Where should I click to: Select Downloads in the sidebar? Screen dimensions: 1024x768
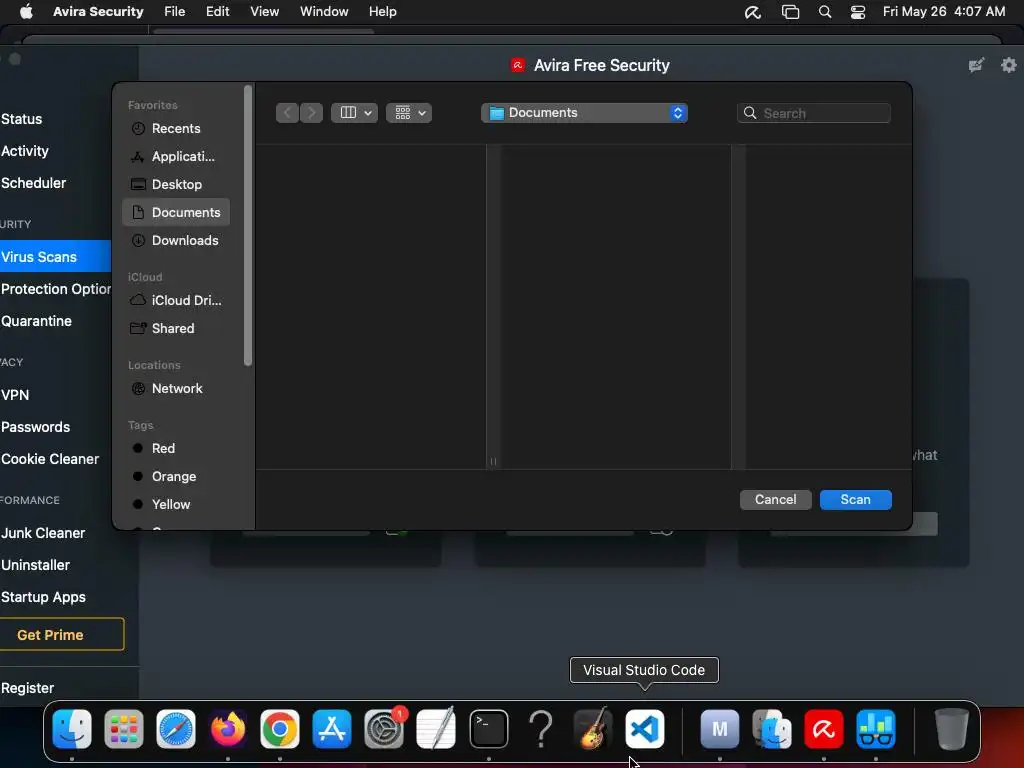pos(176,240)
